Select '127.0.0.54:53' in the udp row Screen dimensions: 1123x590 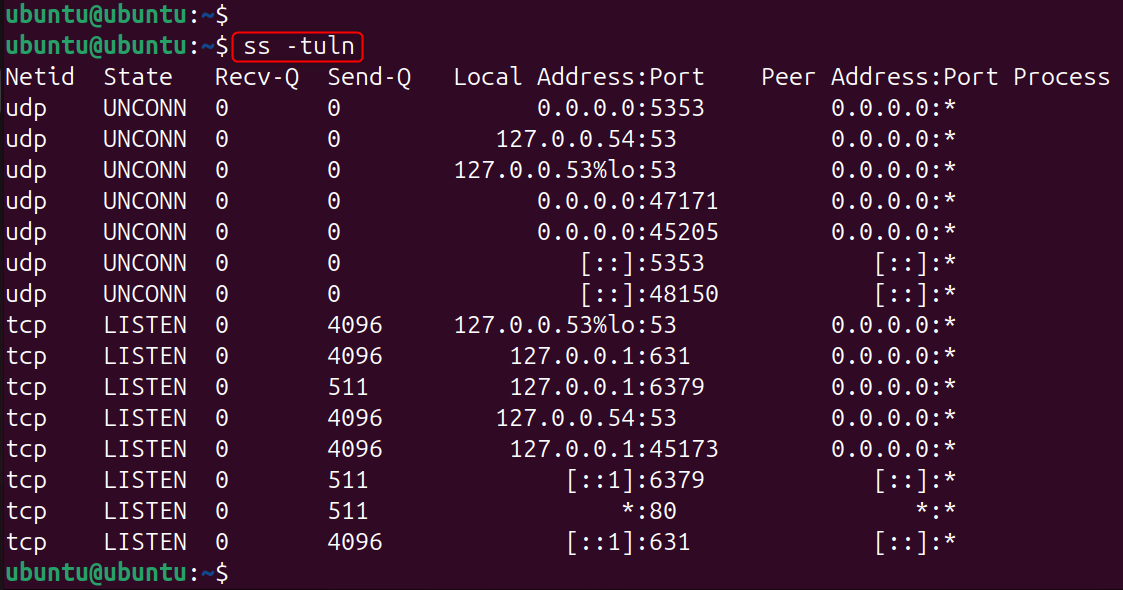(x=586, y=139)
